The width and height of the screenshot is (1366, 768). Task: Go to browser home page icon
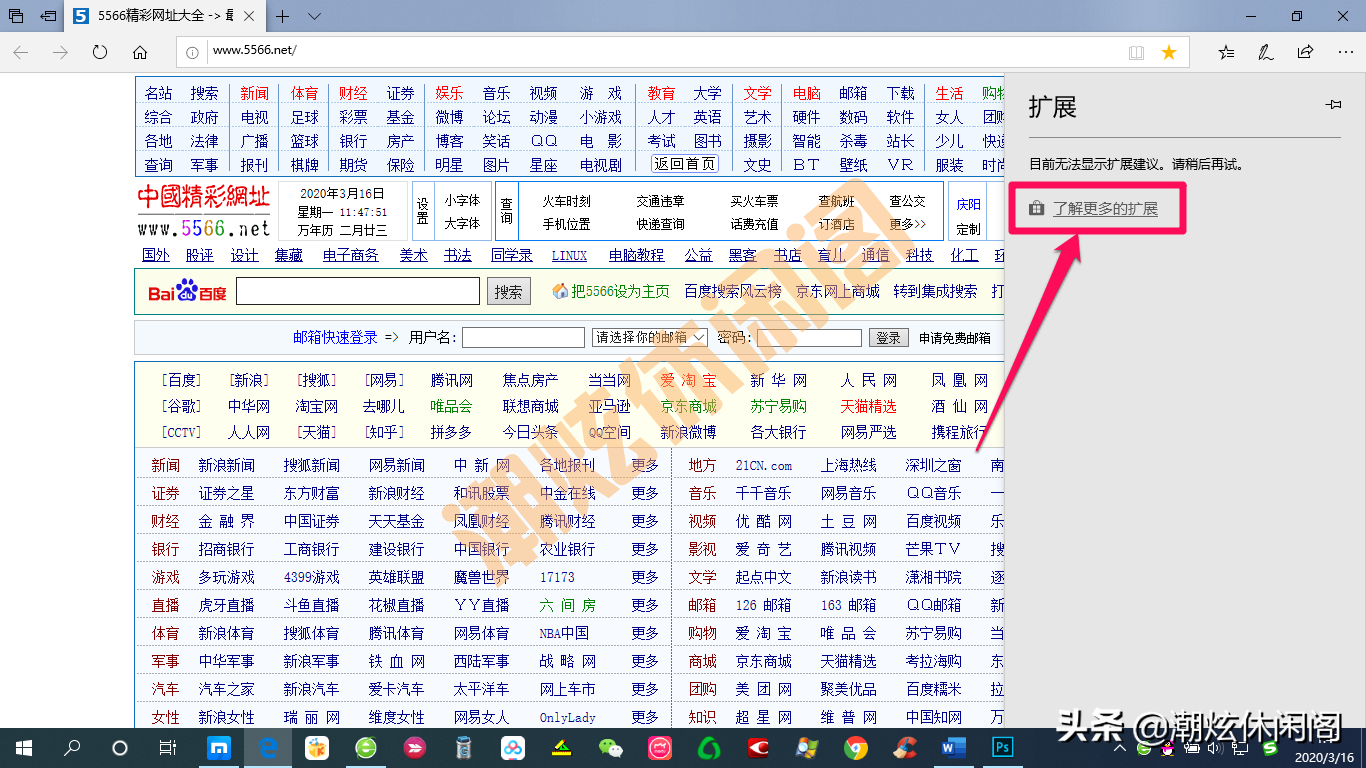140,52
